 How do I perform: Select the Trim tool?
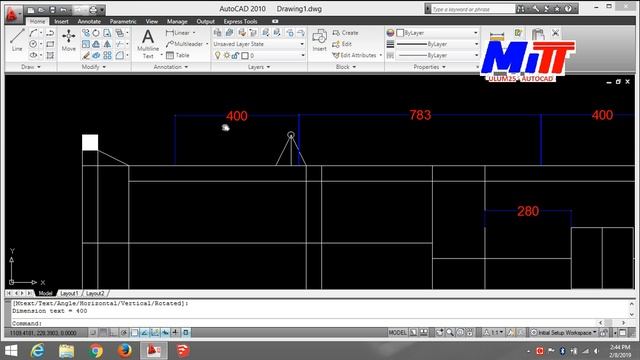(x=120, y=44)
